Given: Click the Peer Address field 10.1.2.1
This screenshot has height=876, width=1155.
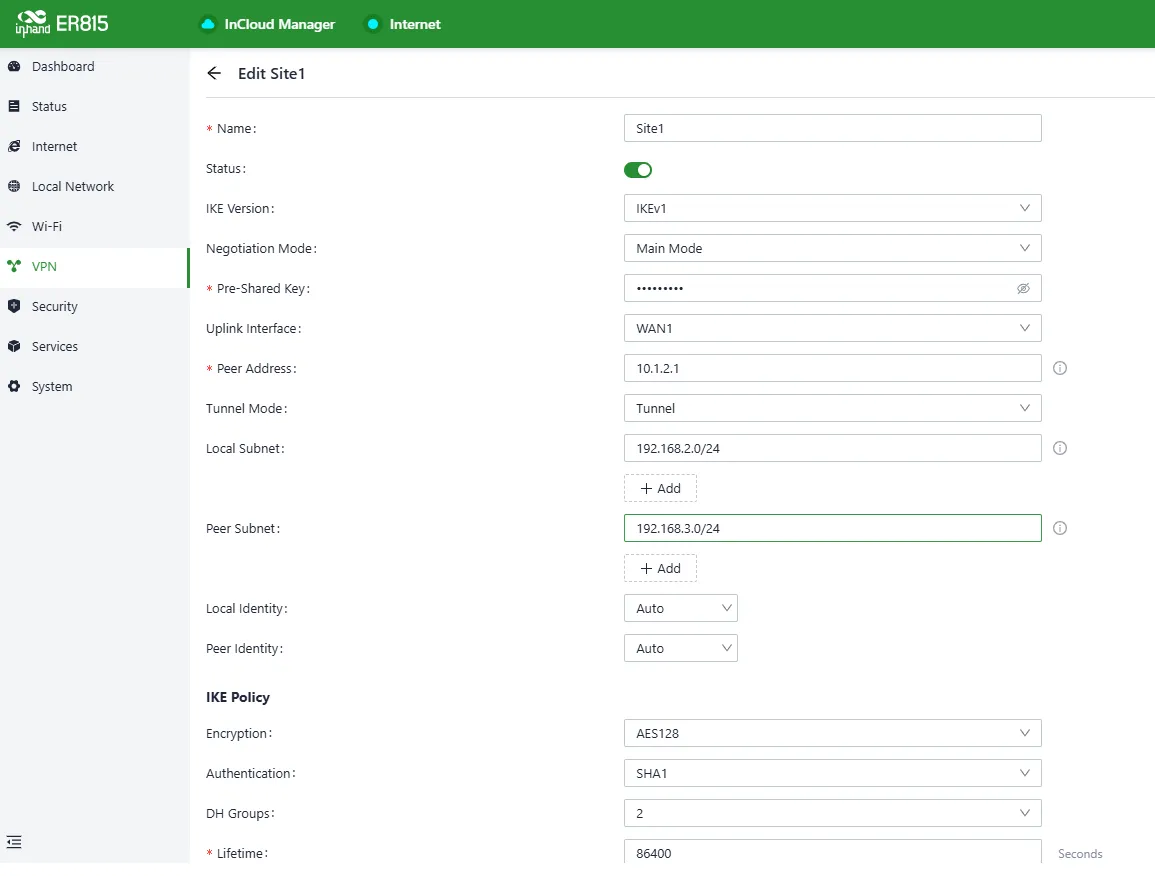Looking at the screenshot, I should coord(832,368).
